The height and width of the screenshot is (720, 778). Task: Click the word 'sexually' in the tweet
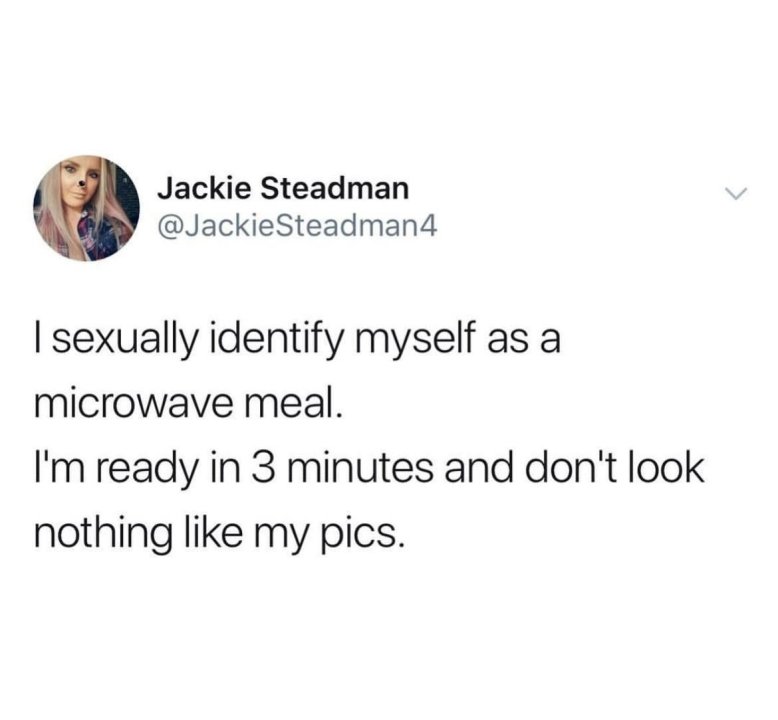pos(127,342)
